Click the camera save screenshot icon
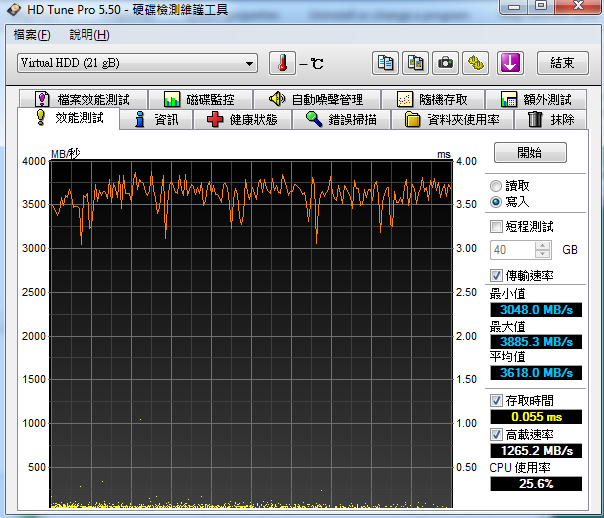604x518 pixels. (x=445, y=63)
